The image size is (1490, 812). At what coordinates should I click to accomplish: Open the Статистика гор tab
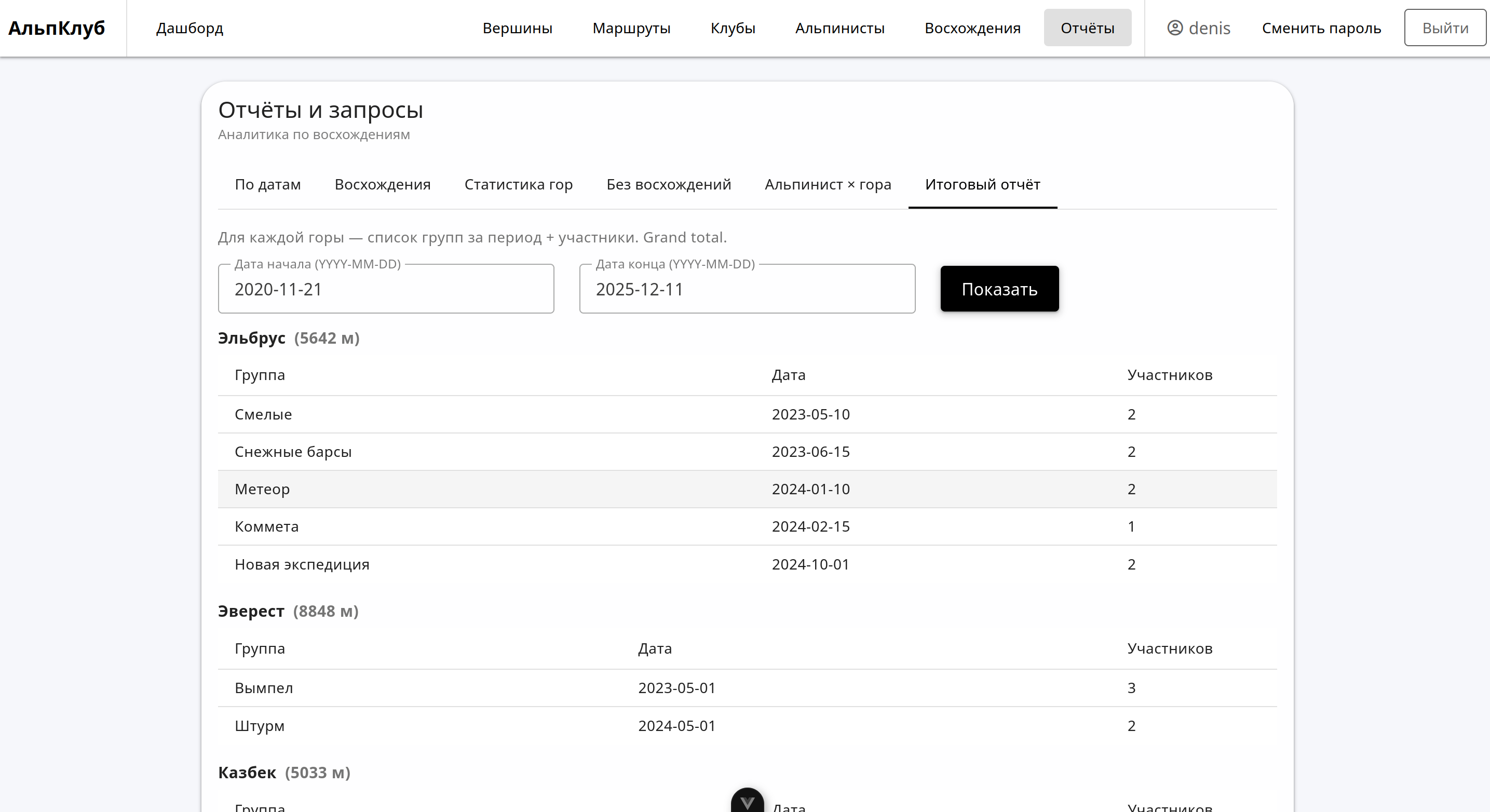pos(518,184)
